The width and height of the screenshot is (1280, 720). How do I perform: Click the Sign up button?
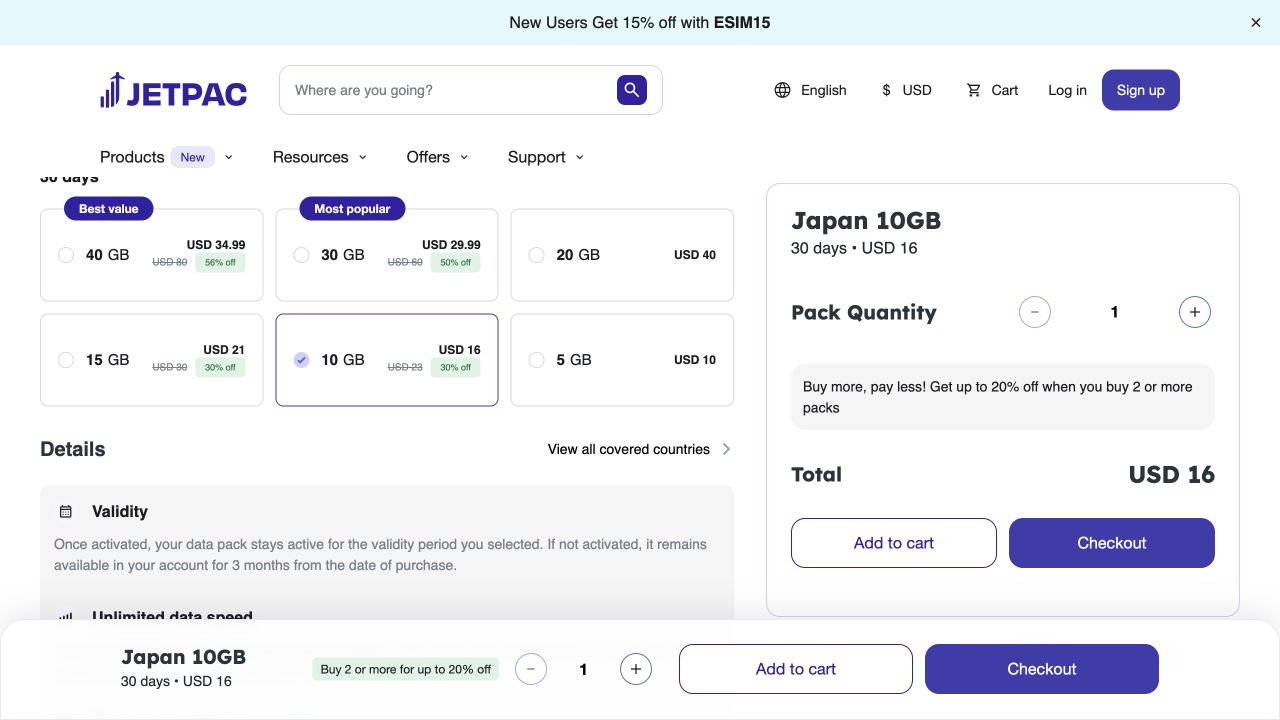click(x=1141, y=90)
